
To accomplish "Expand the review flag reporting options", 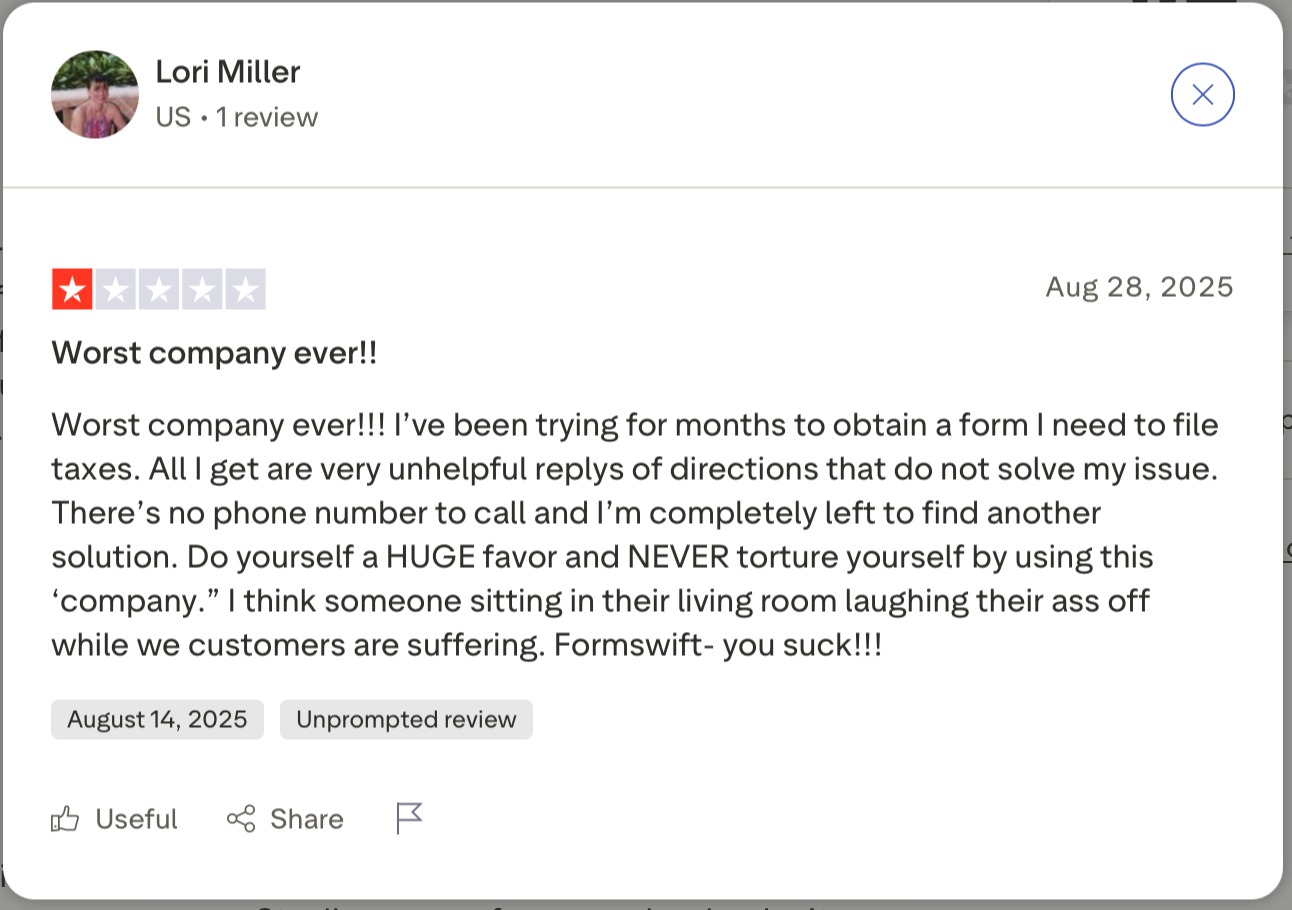I will pos(409,818).
